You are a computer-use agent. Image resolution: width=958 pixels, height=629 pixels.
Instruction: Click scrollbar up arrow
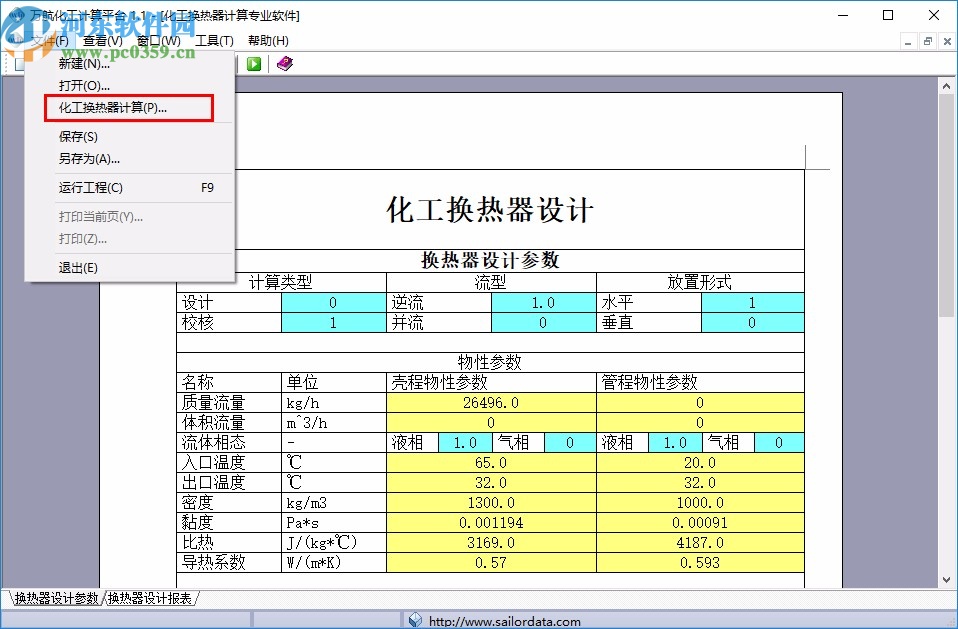point(946,86)
